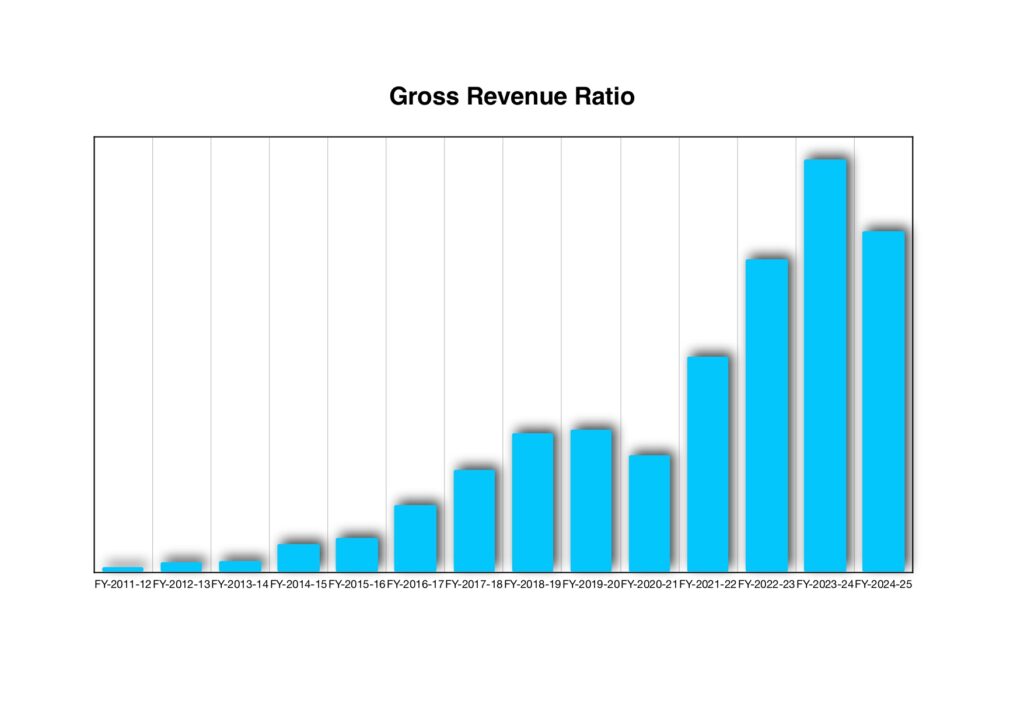Click the FY-2016-17 bar
The image size is (1024, 724).
pos(415,537)
